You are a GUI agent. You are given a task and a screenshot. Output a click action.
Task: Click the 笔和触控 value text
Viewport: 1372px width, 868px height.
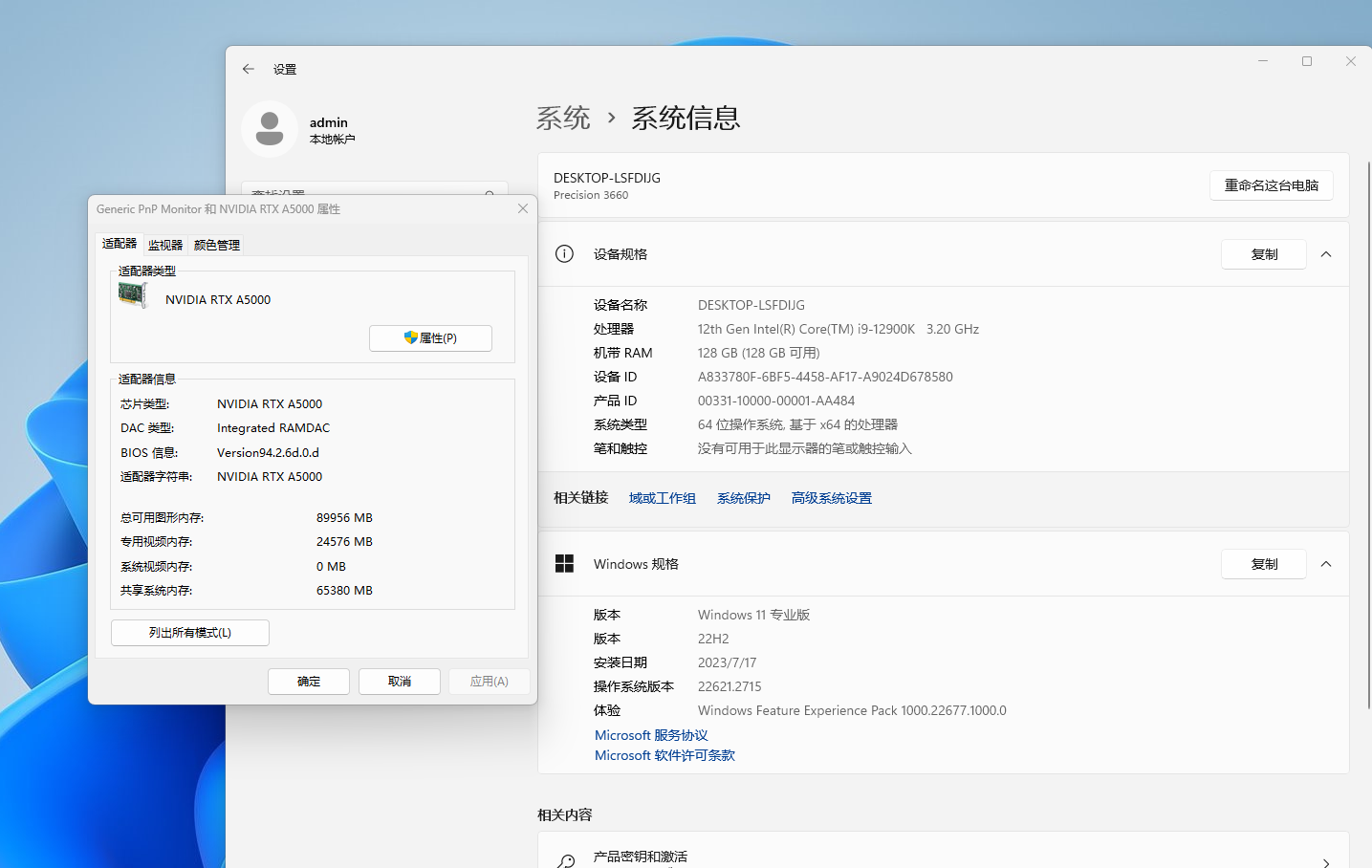coord(805,448)
